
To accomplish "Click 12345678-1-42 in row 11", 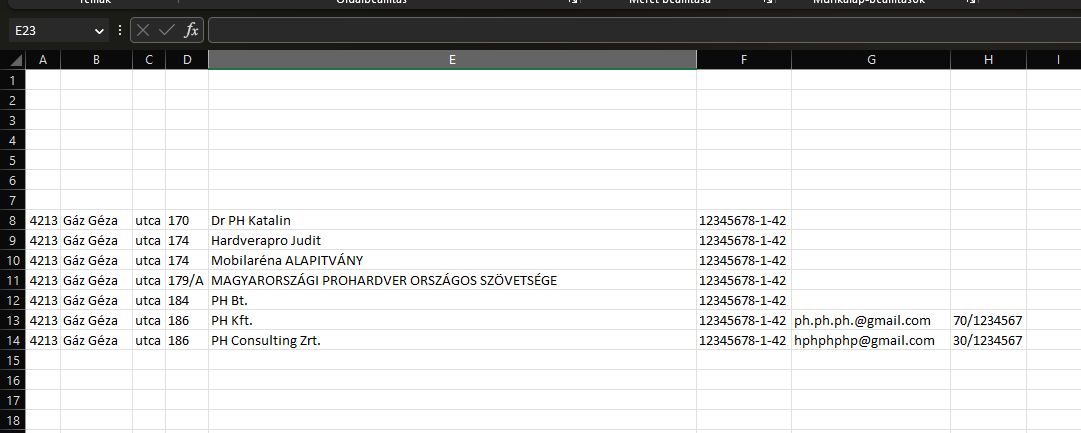I will (744, 281).
